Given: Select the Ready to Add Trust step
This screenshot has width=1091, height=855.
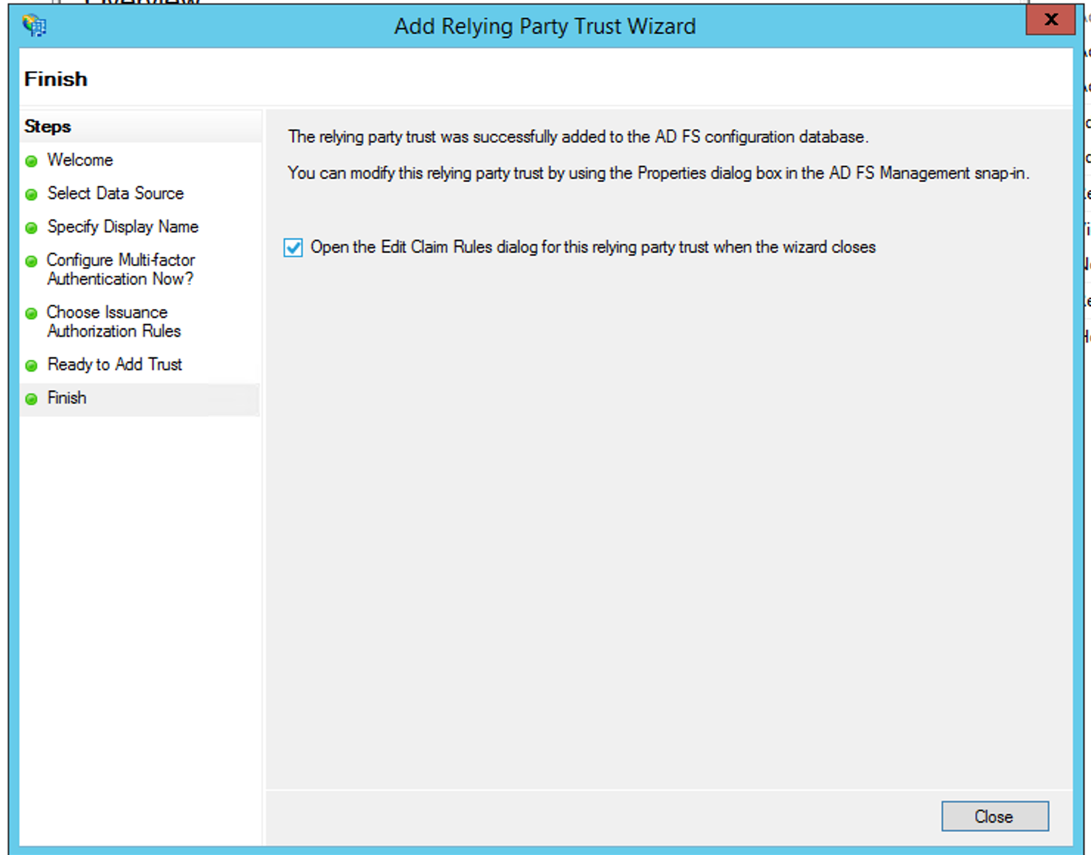Looking at the screenshot, I should (x=115, y=365).
